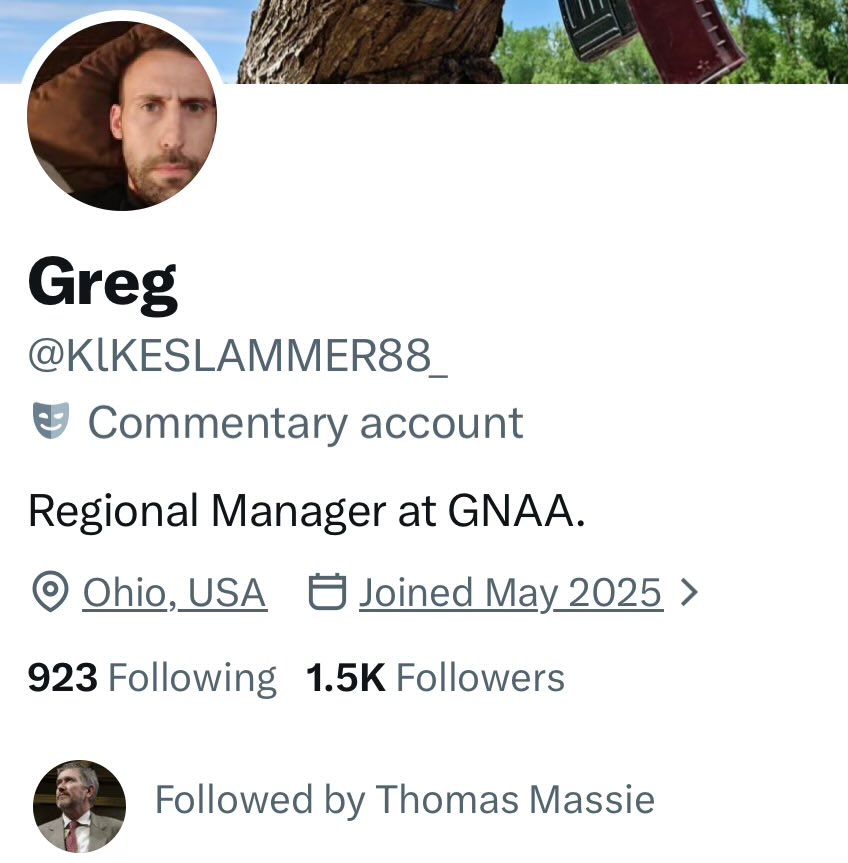The width and height of the screenshot is (848, 863).
Task: Click the location pin icon
Action: click(50, 592)
